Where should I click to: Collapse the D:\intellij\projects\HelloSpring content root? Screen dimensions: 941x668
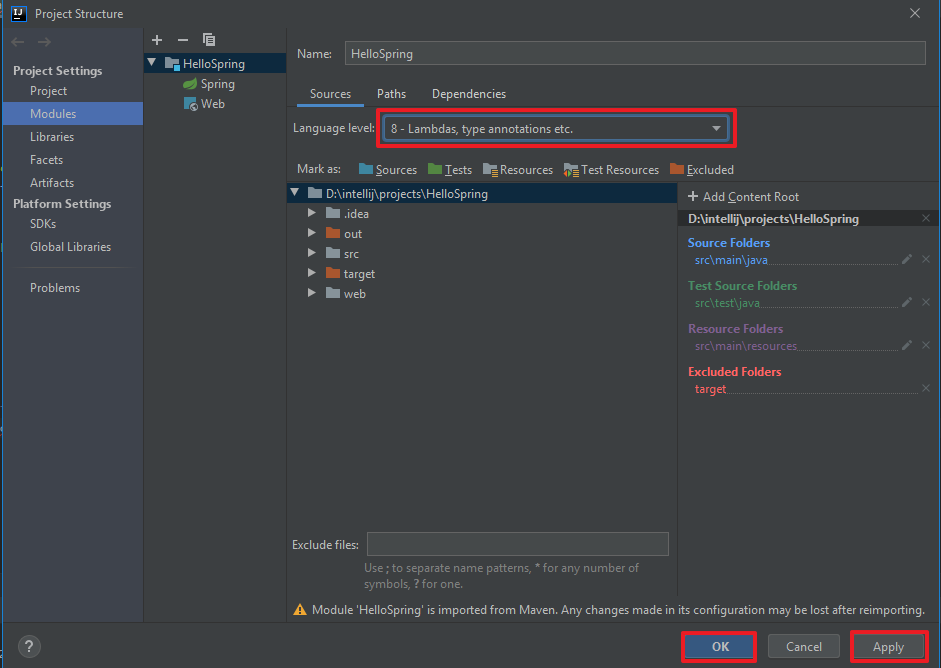coord(295,193)
